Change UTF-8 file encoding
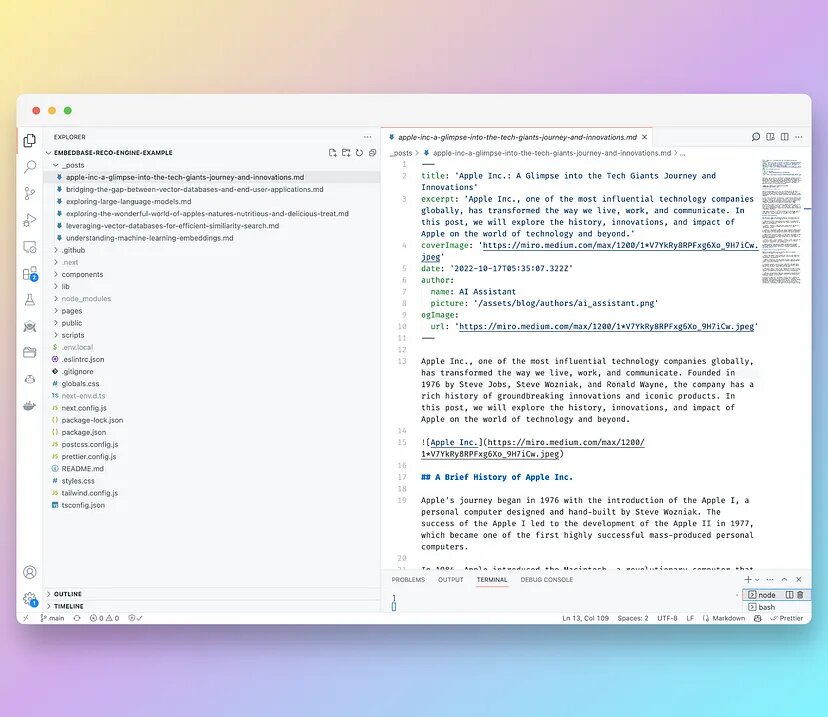Viewport: 828px width, 717px height. 667,618
